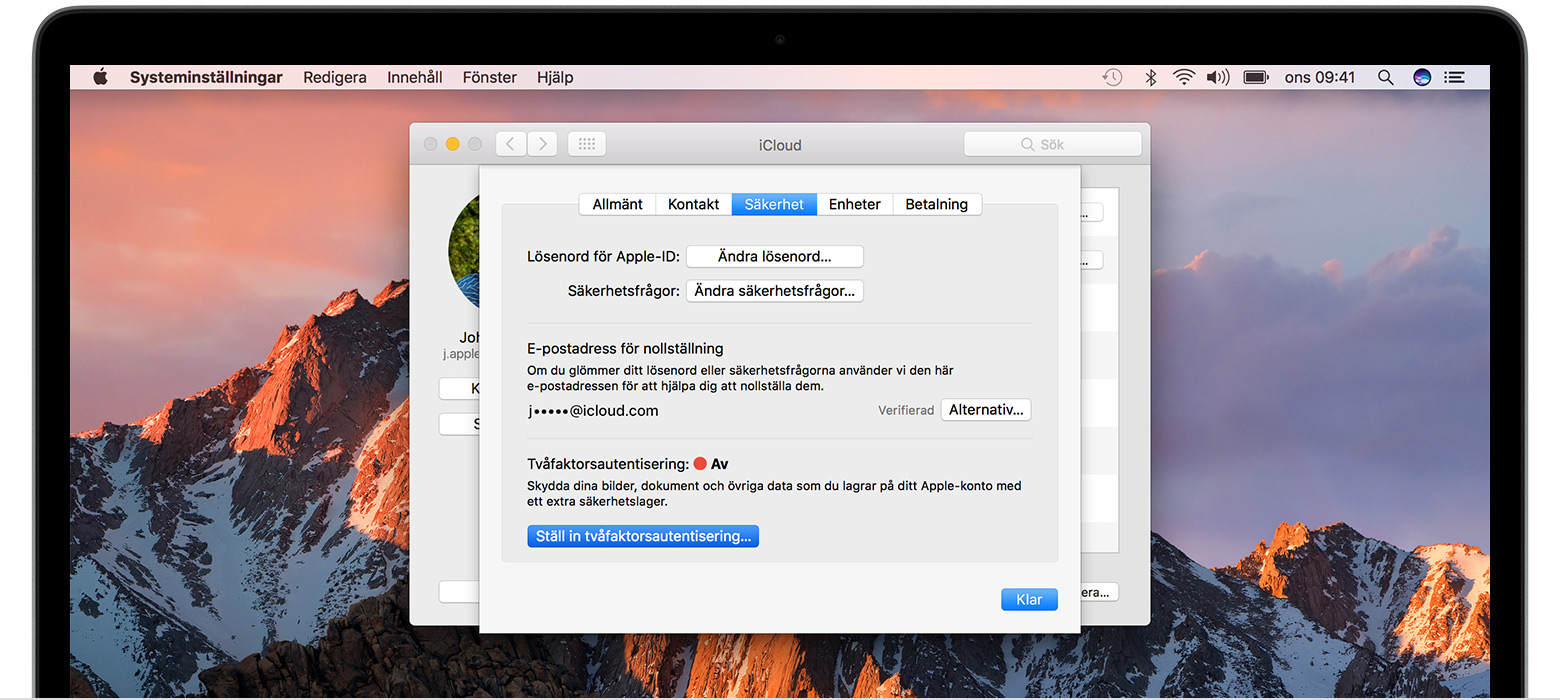Open the Apple menu

click(100, 77)
